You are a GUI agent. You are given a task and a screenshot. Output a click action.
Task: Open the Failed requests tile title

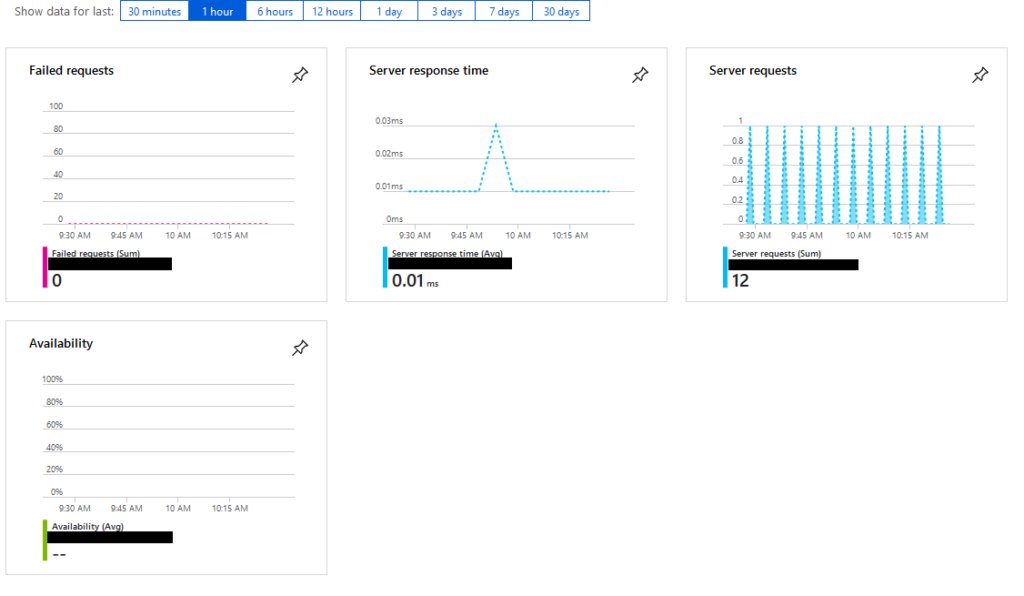tap(71, 71)
